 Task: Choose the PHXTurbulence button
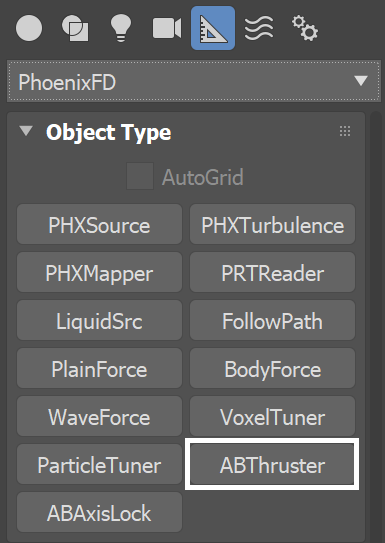click(272, 224)
